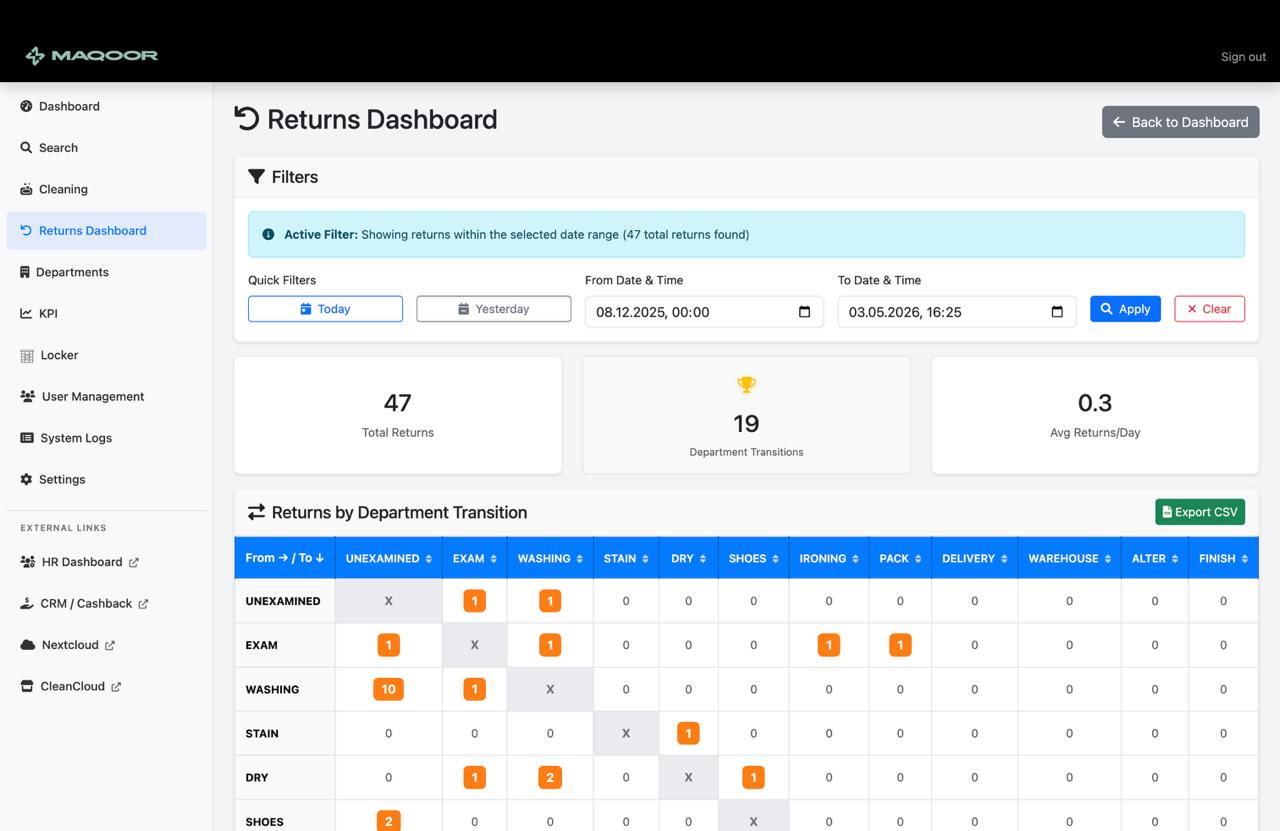Image resolution: width=1280 pixels, height=831 pixels.
Task: Click EXAM row's 1 badge under PACK
Action: tap(900, 645)
